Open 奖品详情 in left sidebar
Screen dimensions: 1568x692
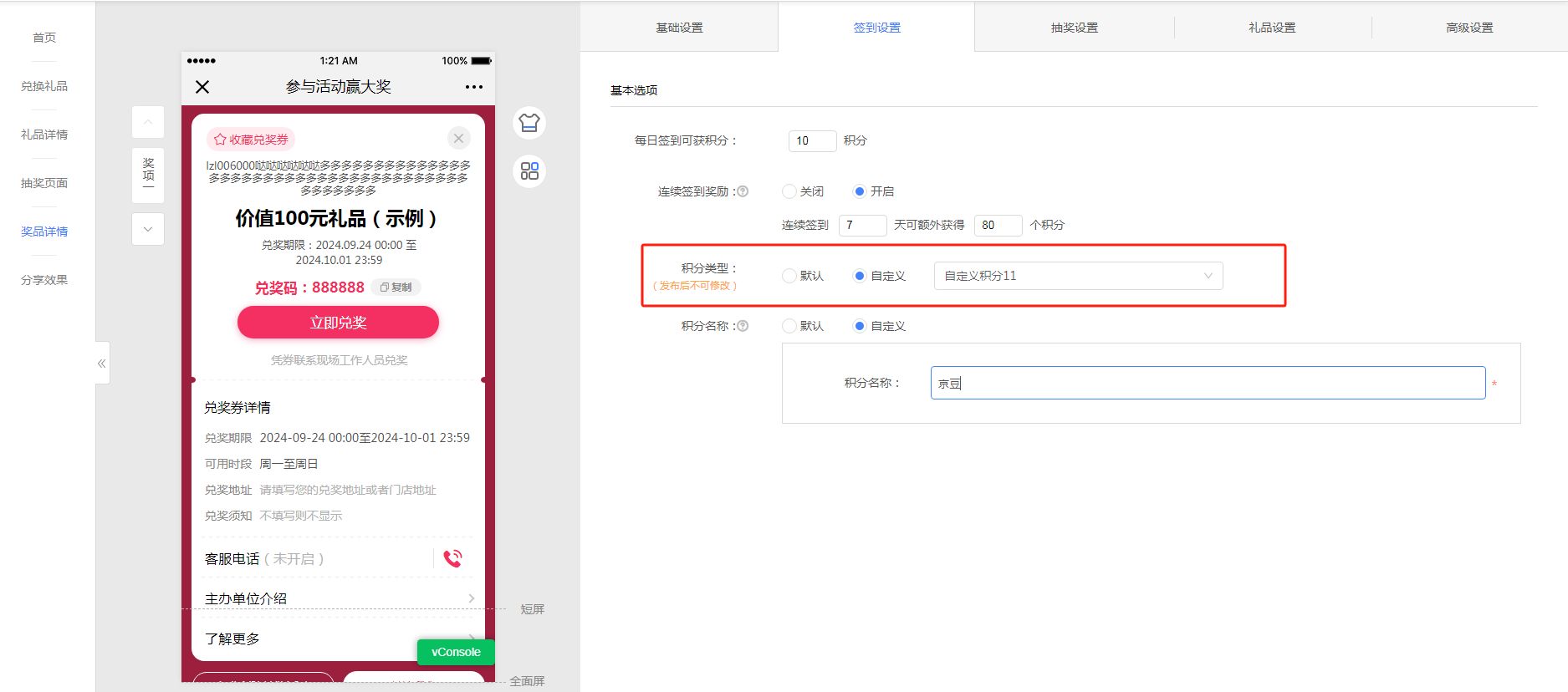[x=44, y=232]
